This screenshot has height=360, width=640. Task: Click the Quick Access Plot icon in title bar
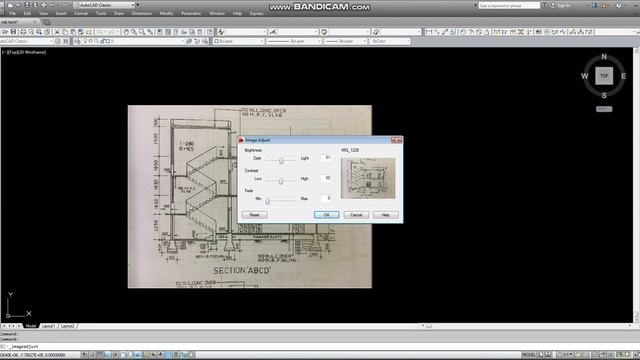(x=43, y=5)
